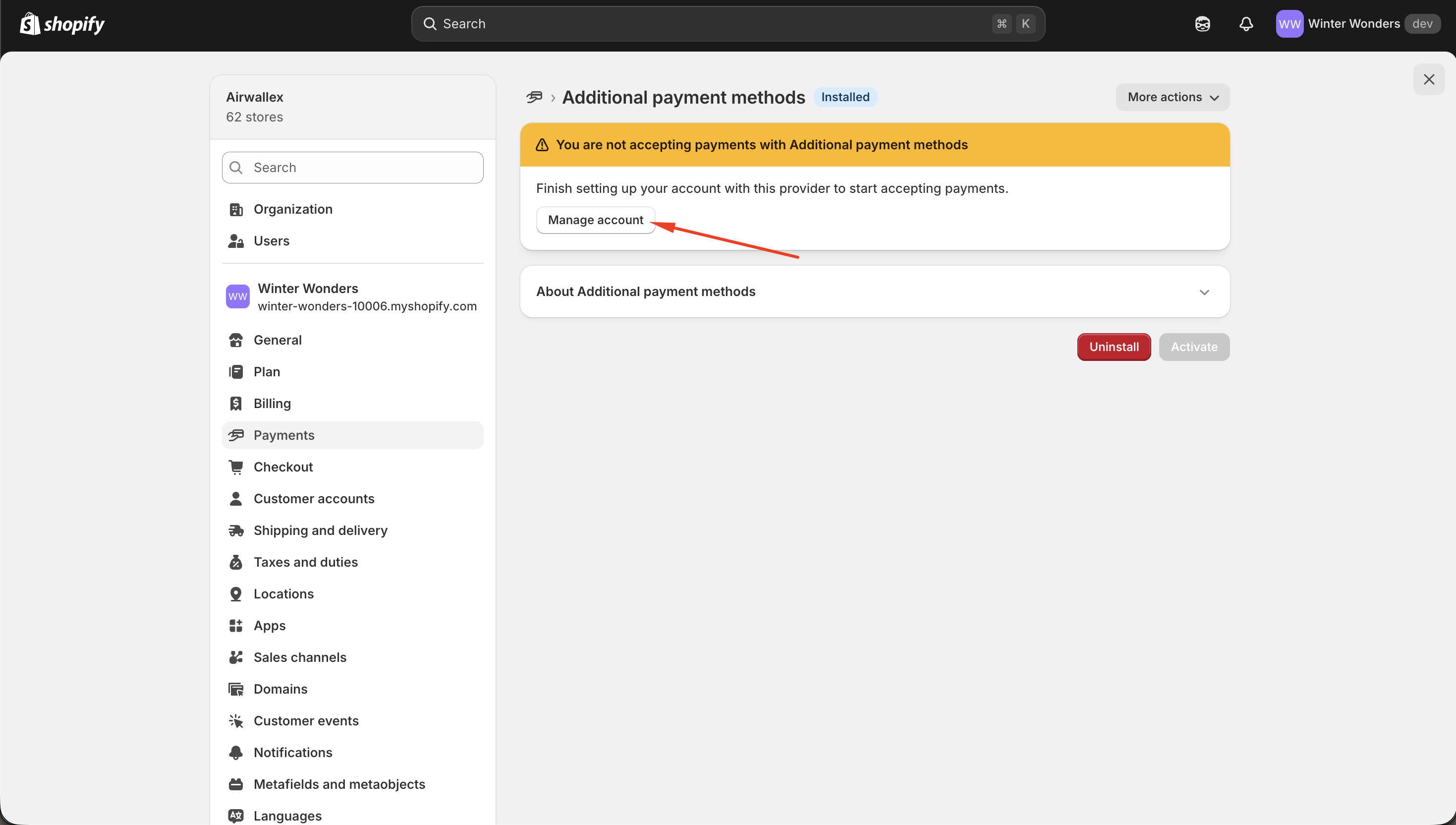The width and height of the screenshot is (1456, 825).
Task: Click the WW store avatar in top bar
Action: pos(1289,24)
